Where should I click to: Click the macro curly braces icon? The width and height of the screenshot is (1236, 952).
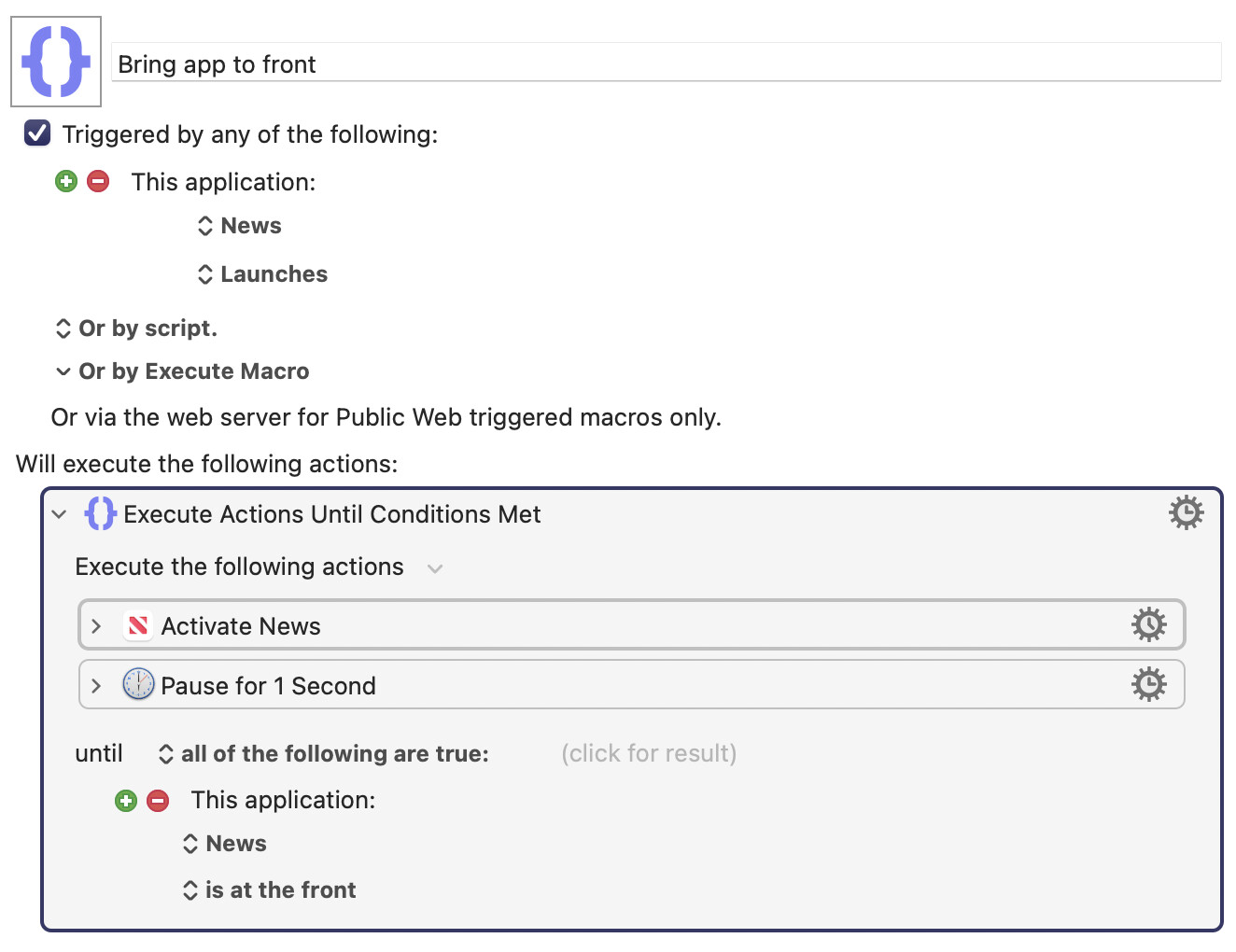click(56, 62)
